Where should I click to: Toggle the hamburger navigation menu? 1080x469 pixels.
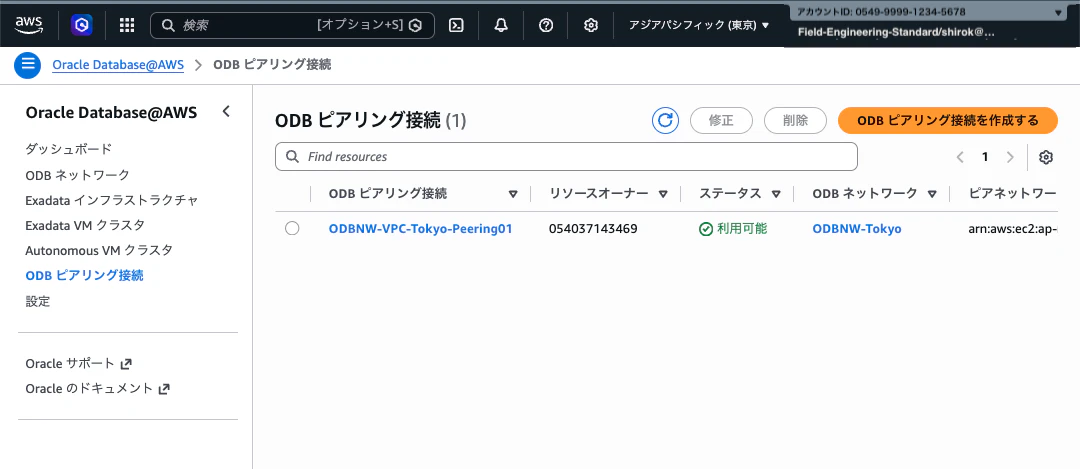pyautogui.click(x=27, y=65)
